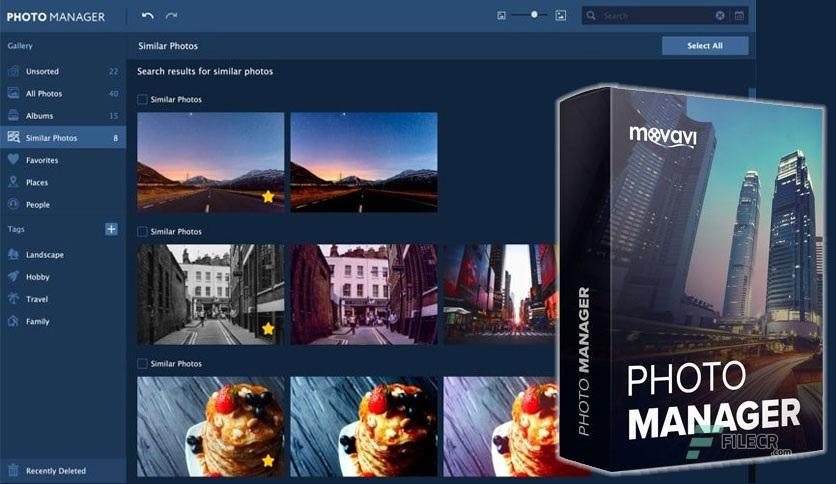
Task: Select the starred pancake photo
Action: 211,426
